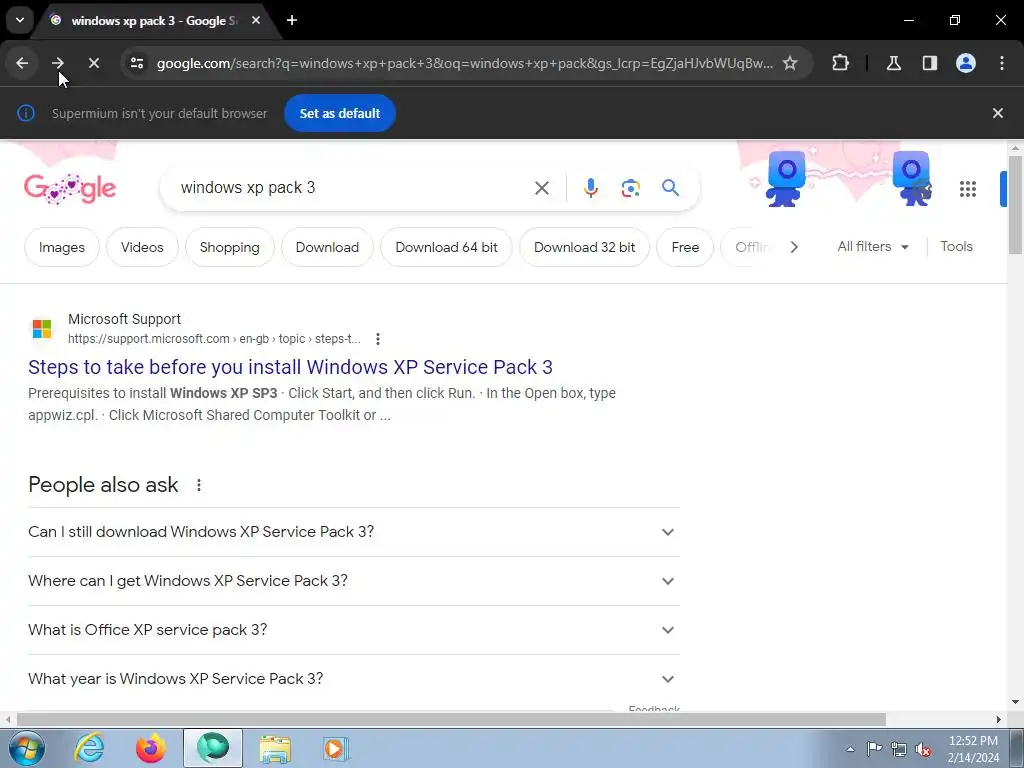Expand Where can I get Windows XP question

click(x=354, y=581)
